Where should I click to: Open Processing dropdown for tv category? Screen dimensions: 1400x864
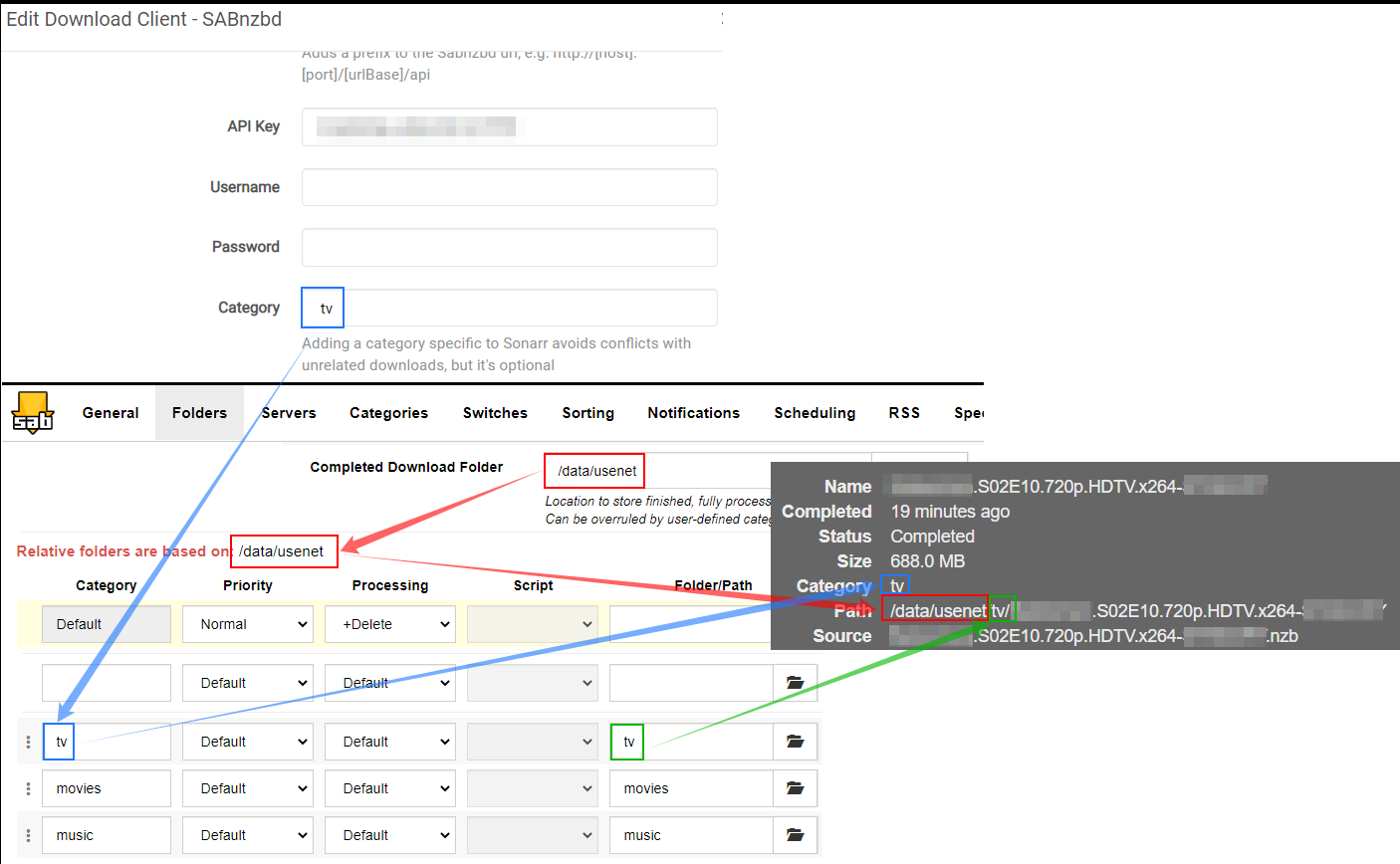(x=390, y=742)
